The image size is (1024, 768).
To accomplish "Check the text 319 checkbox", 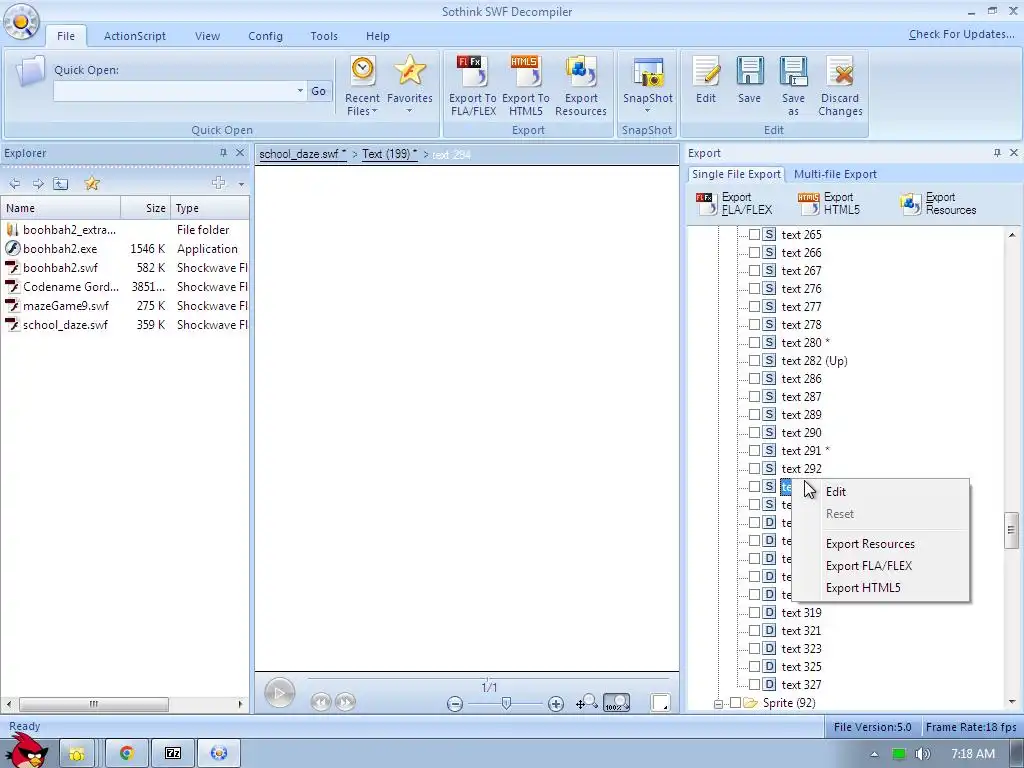I will coord(754,613).
